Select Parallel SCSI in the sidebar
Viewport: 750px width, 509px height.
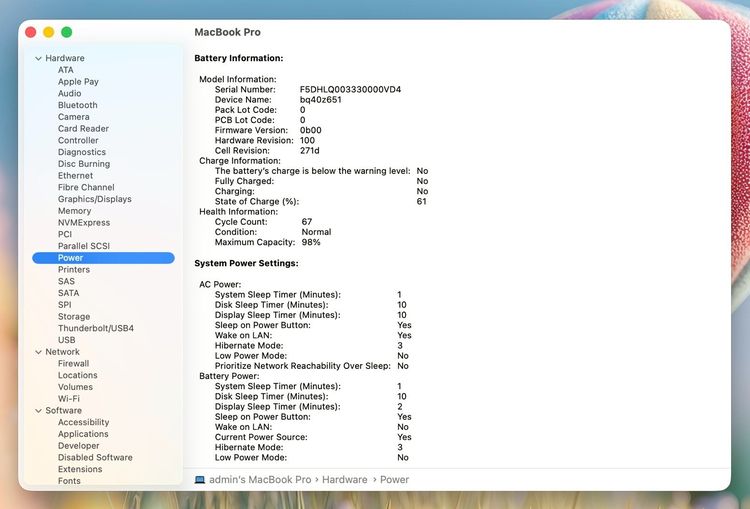(84, 246)
